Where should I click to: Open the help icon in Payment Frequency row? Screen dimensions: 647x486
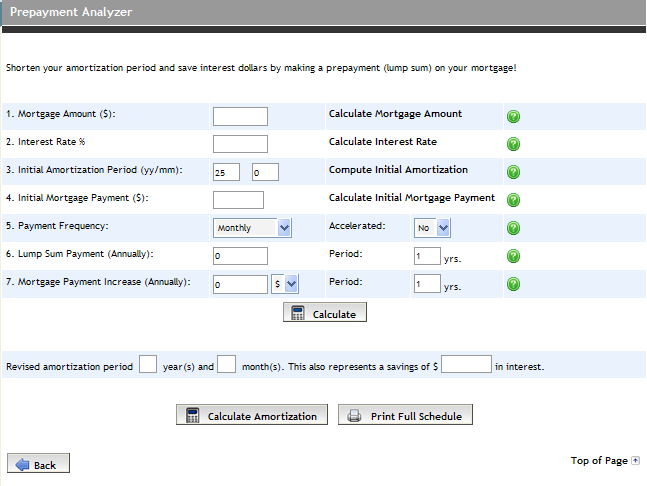(513, 228)
